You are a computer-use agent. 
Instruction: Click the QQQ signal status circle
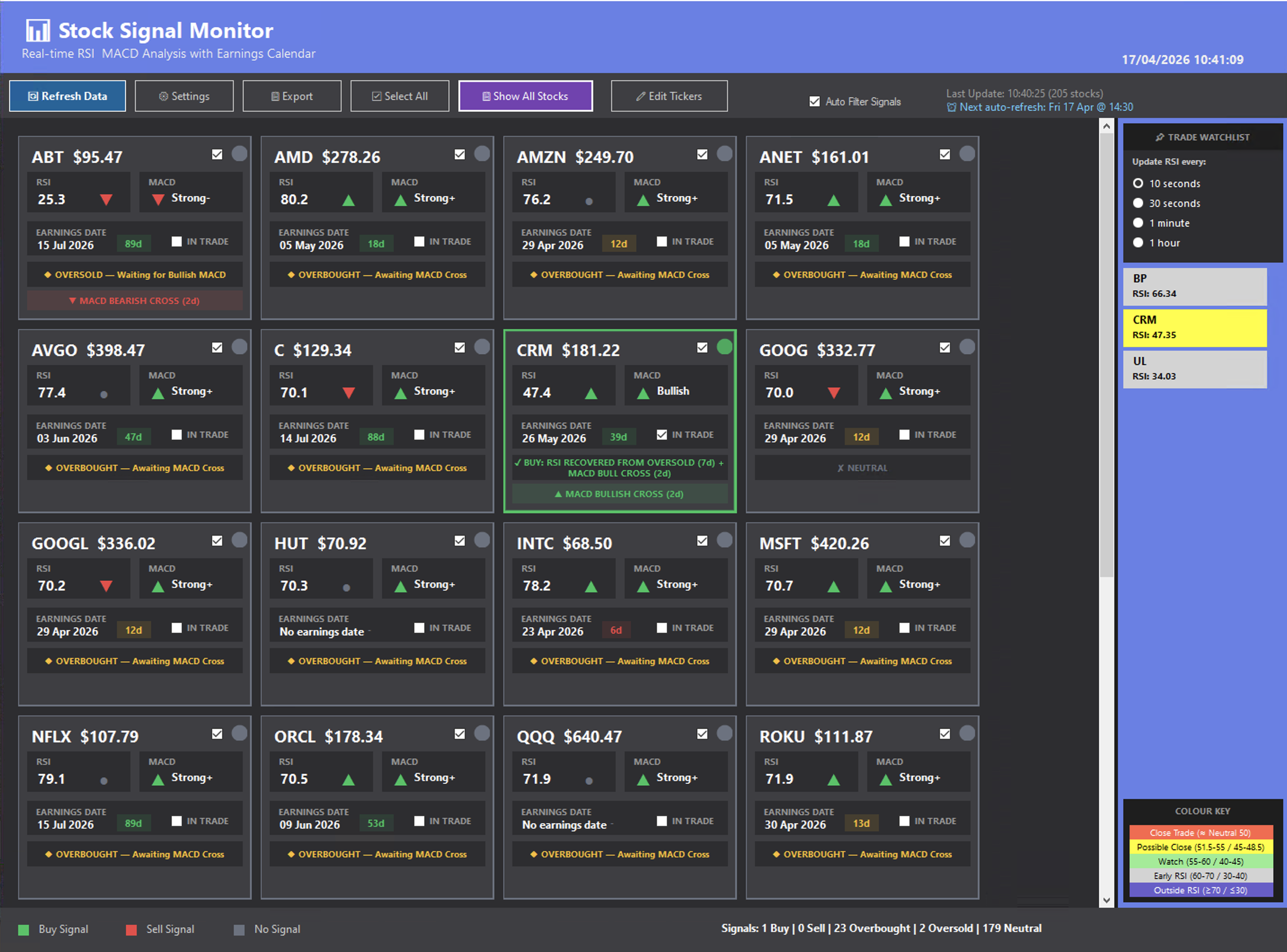pos(724,733)
